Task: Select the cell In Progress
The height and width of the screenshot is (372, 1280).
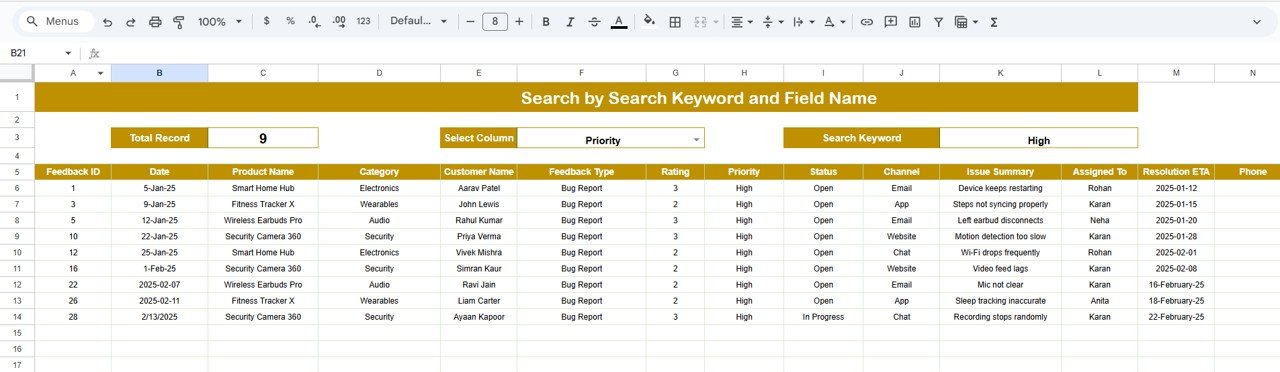Action: tap(823, 317)
